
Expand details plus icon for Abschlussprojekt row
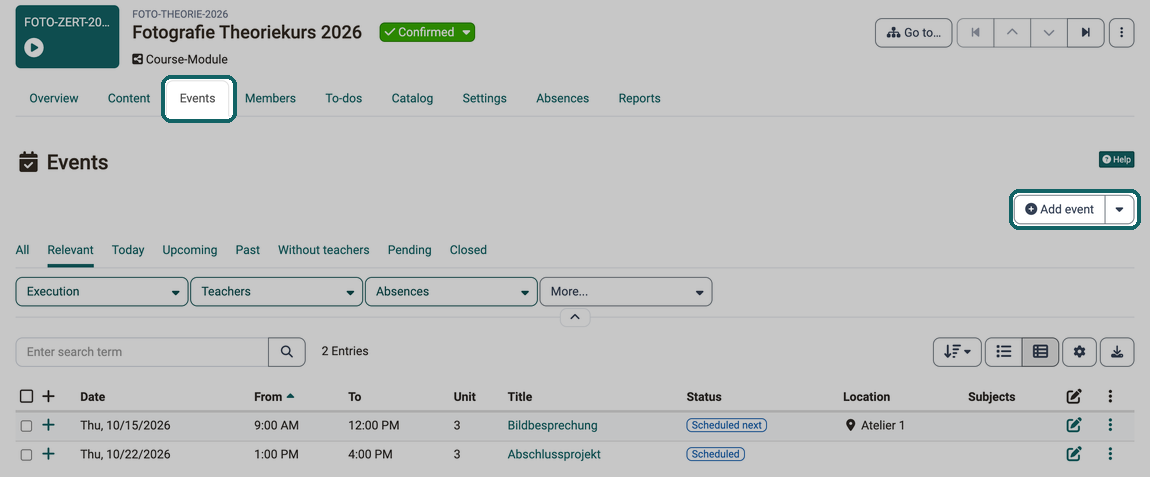[48, 454]
